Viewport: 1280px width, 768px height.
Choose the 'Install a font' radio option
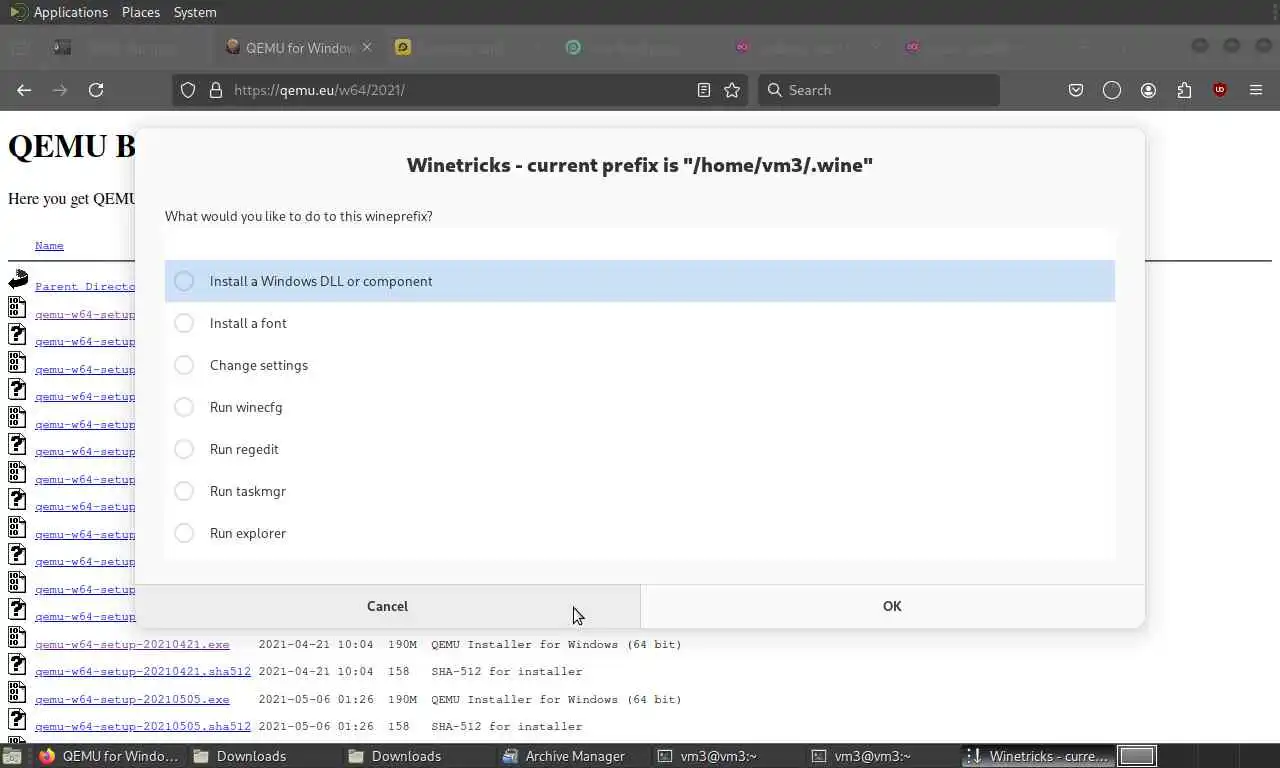(x=184, y=323)
